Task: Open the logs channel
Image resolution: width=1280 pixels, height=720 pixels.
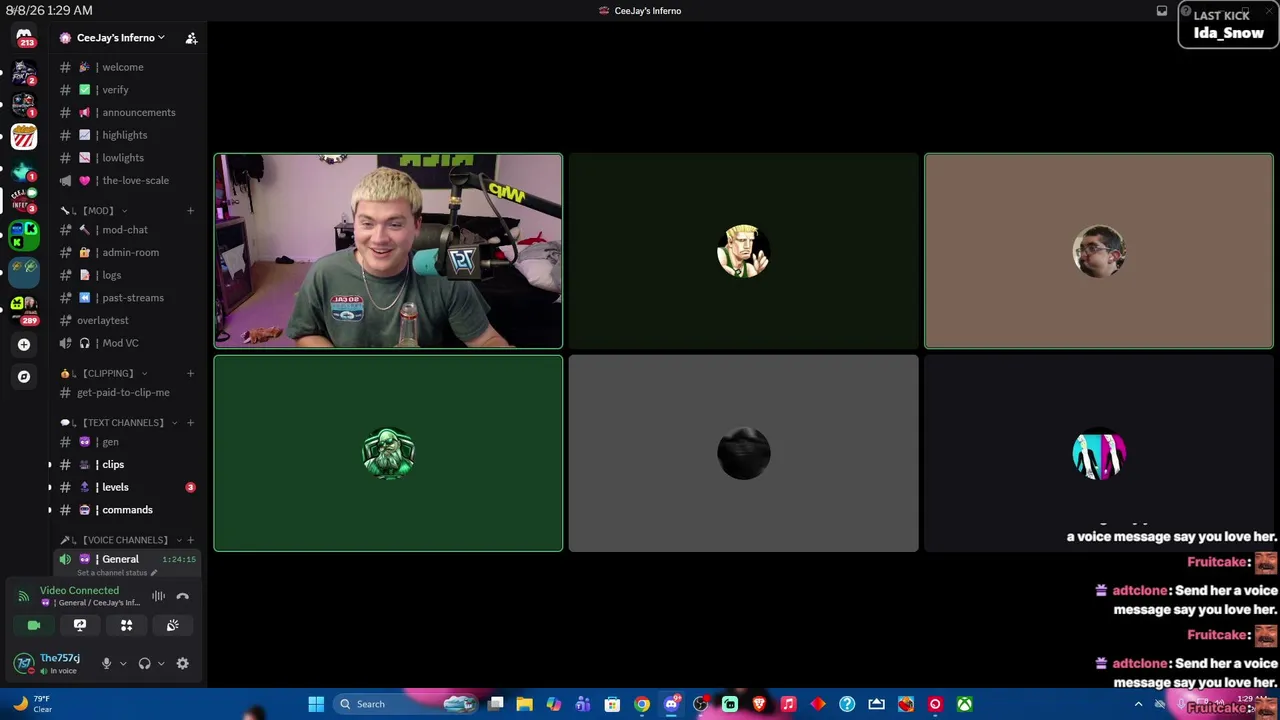Action: [127, 275]
